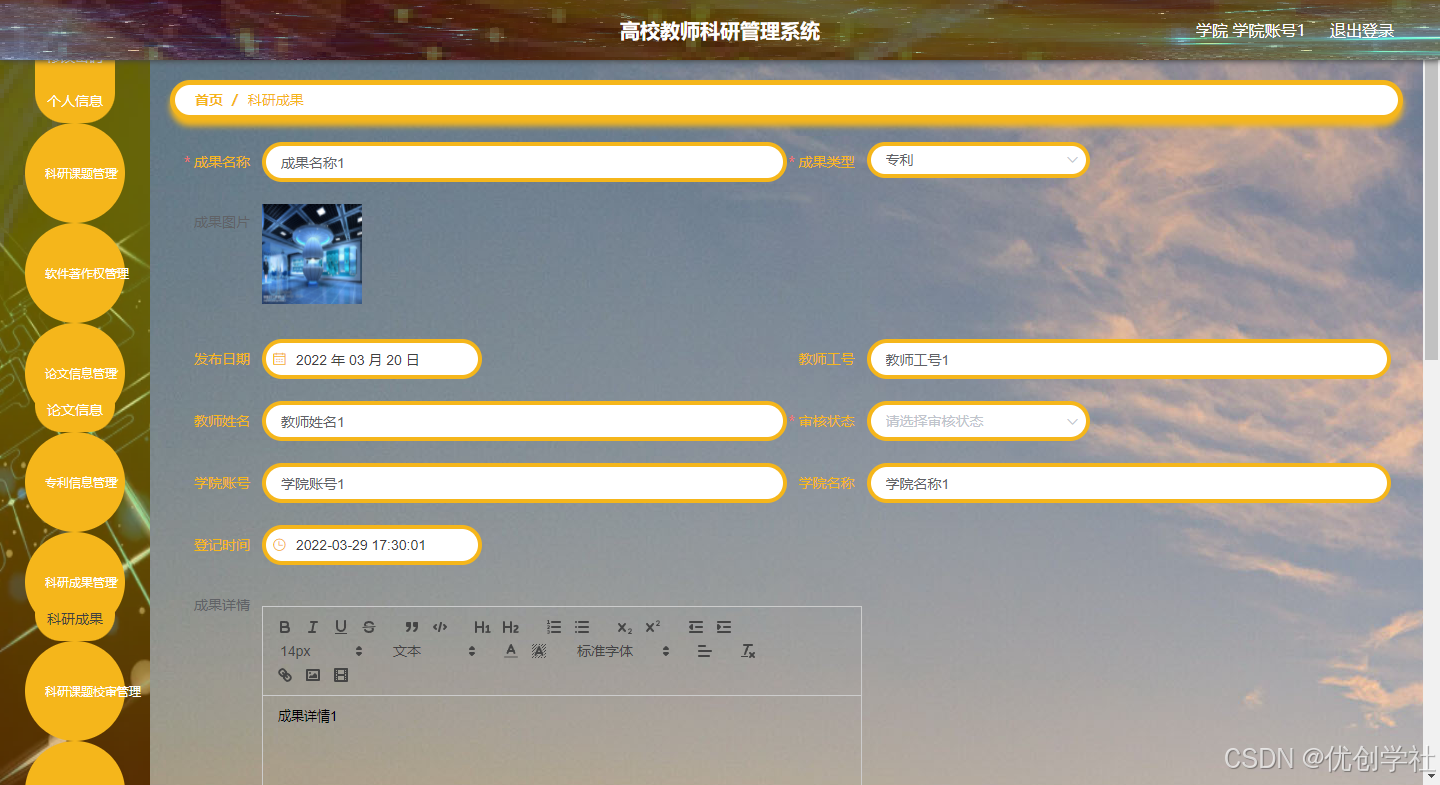Click clock icon in 登记时间 field
The width and height of the screenshot is (1440, 785).
[x=280, y=545]
